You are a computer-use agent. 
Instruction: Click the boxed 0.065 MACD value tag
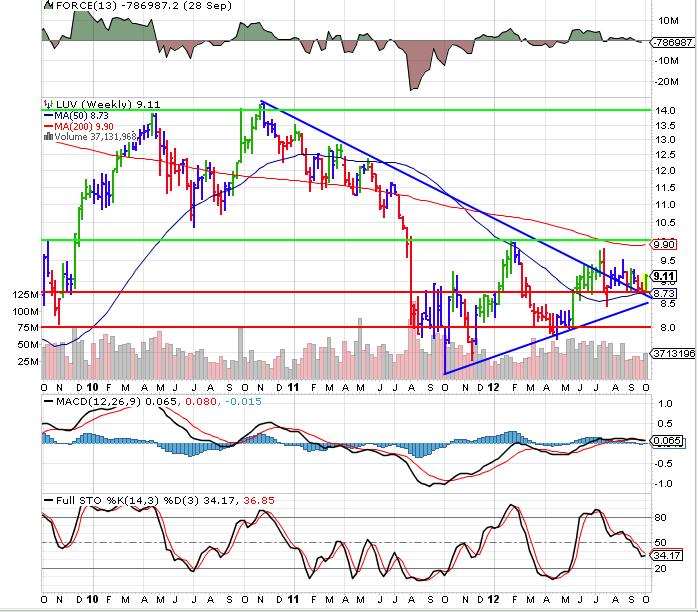666,441
